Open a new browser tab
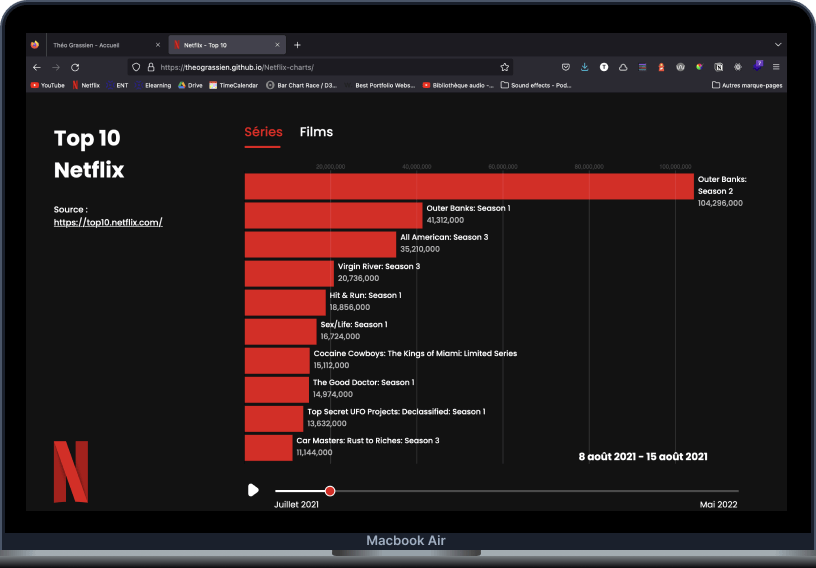 point(297,45)
